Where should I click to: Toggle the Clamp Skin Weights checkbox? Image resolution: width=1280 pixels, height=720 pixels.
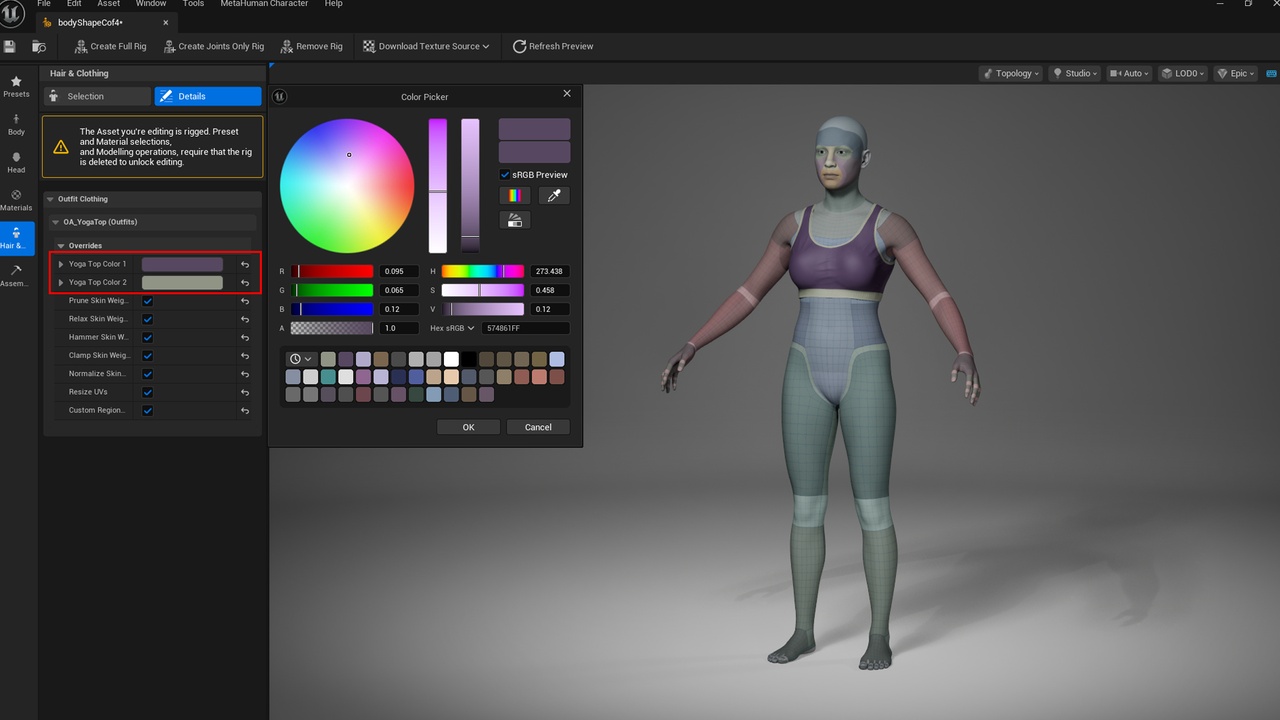[x=148, y=356]
